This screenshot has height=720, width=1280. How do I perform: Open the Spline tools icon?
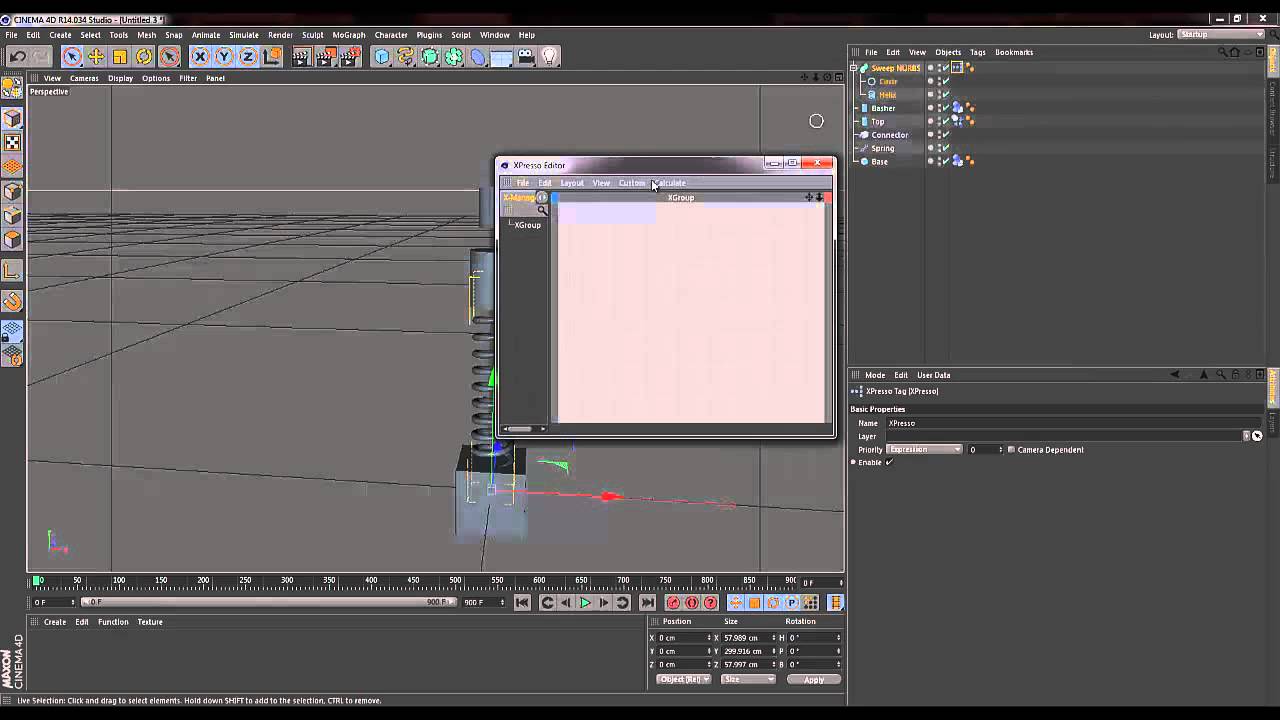pyautogui.click(x=406, y=57)
